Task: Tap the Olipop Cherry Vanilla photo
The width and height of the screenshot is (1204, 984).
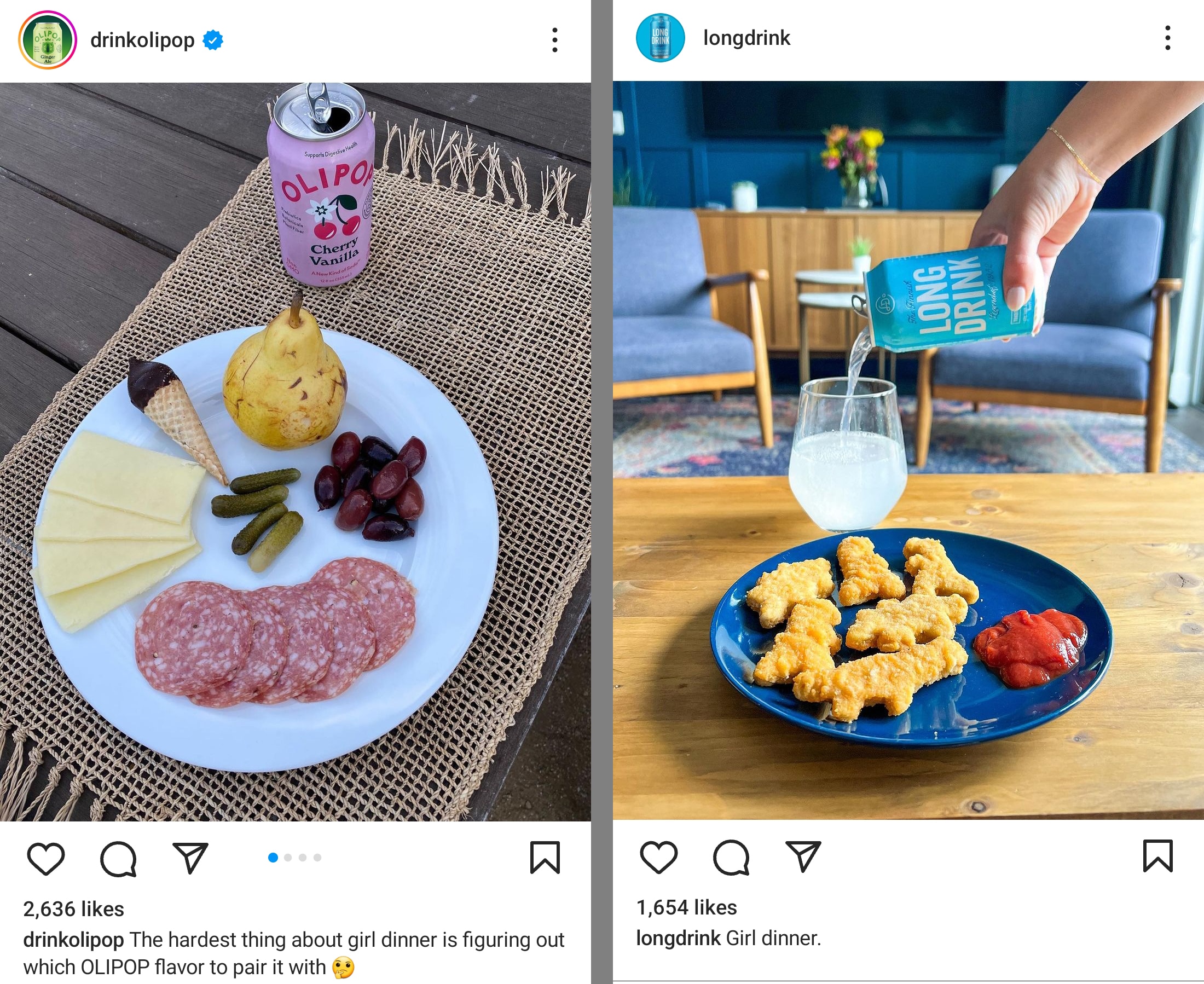Action: (296, 452)
